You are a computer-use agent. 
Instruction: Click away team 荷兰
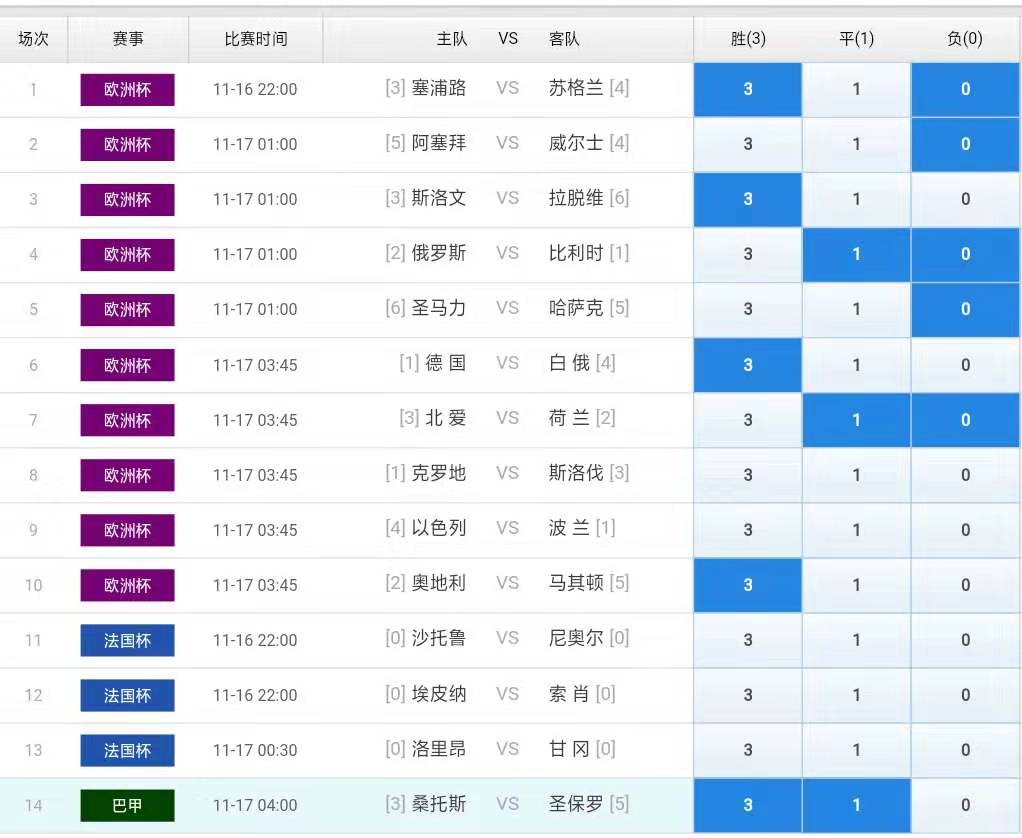point(569,418)
